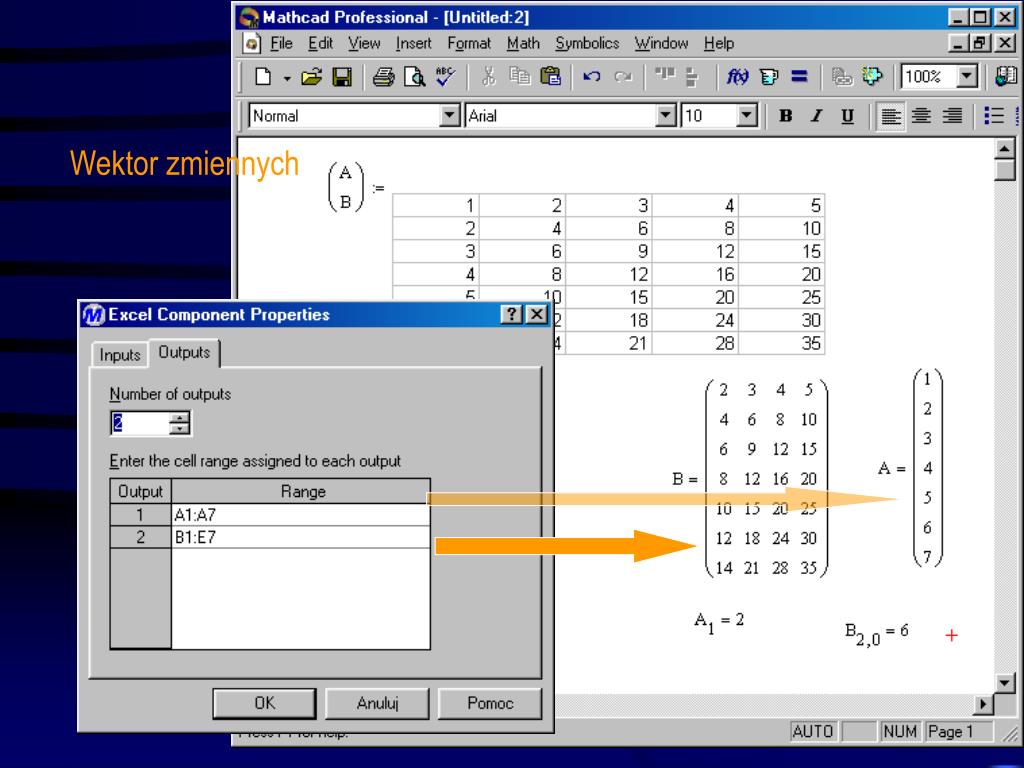Click the Align Across regions icon

point(665,74)
